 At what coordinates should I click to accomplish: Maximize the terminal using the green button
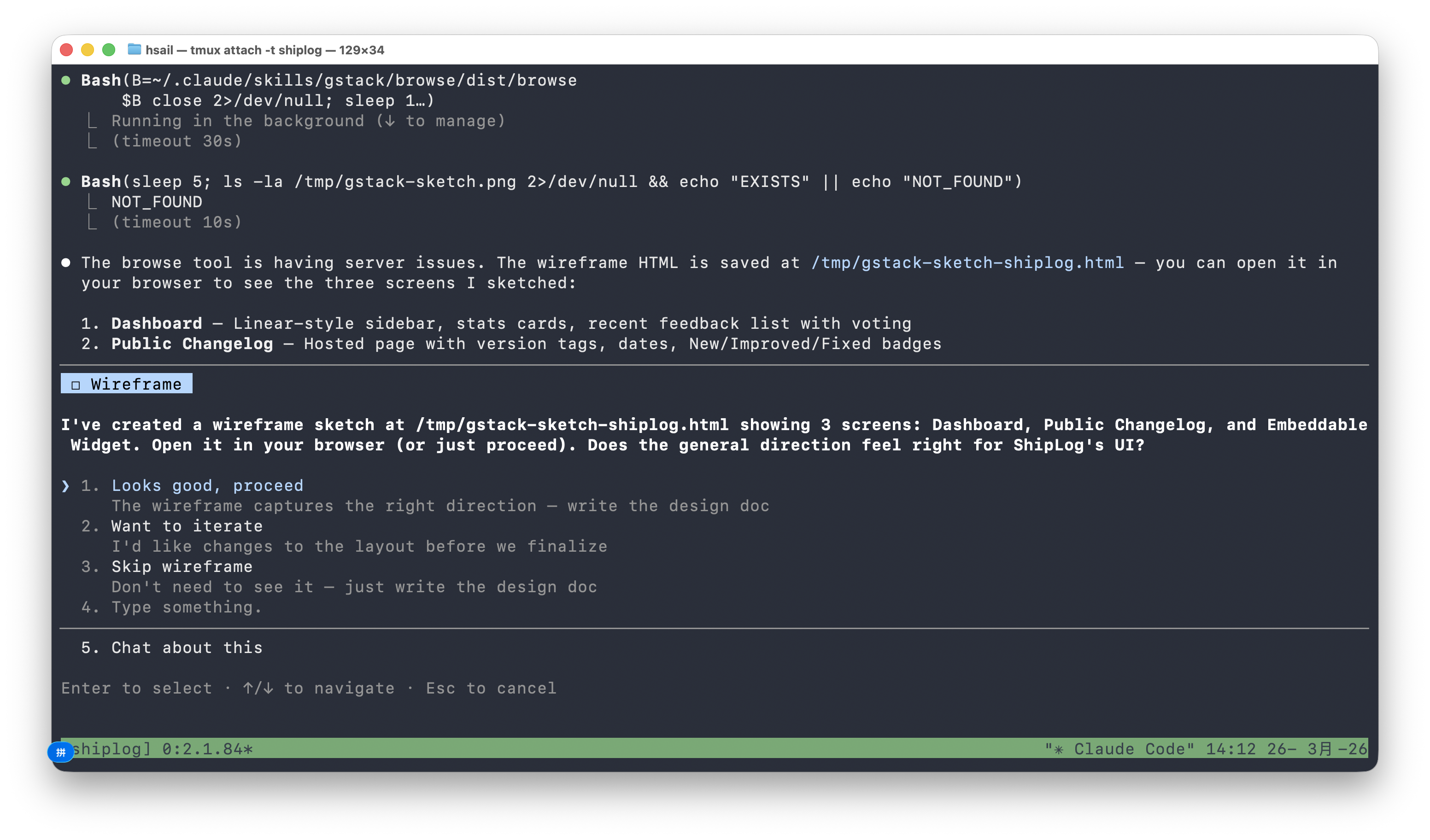coord(108,50)
